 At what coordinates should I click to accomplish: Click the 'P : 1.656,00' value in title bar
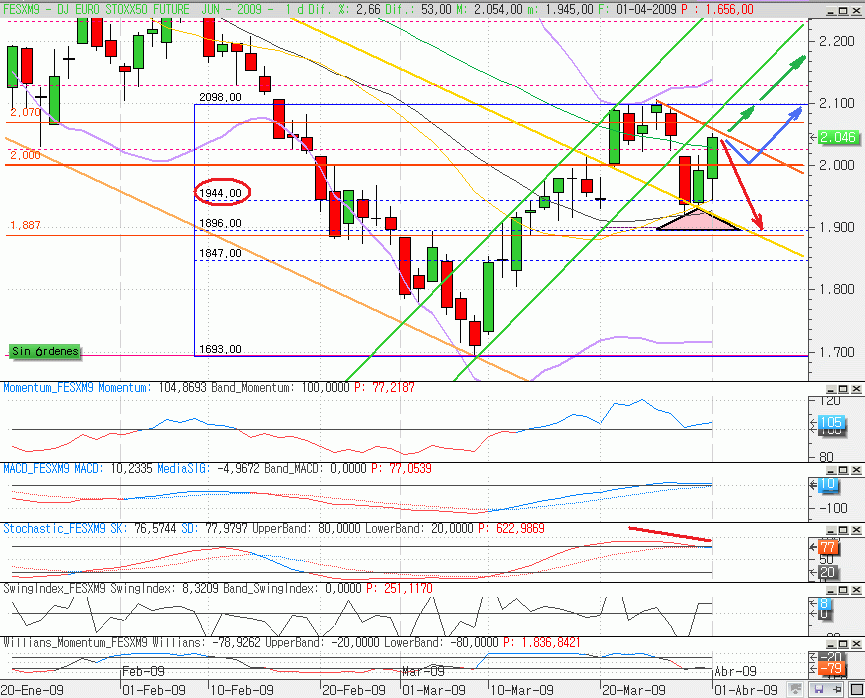tap(717, 9)
